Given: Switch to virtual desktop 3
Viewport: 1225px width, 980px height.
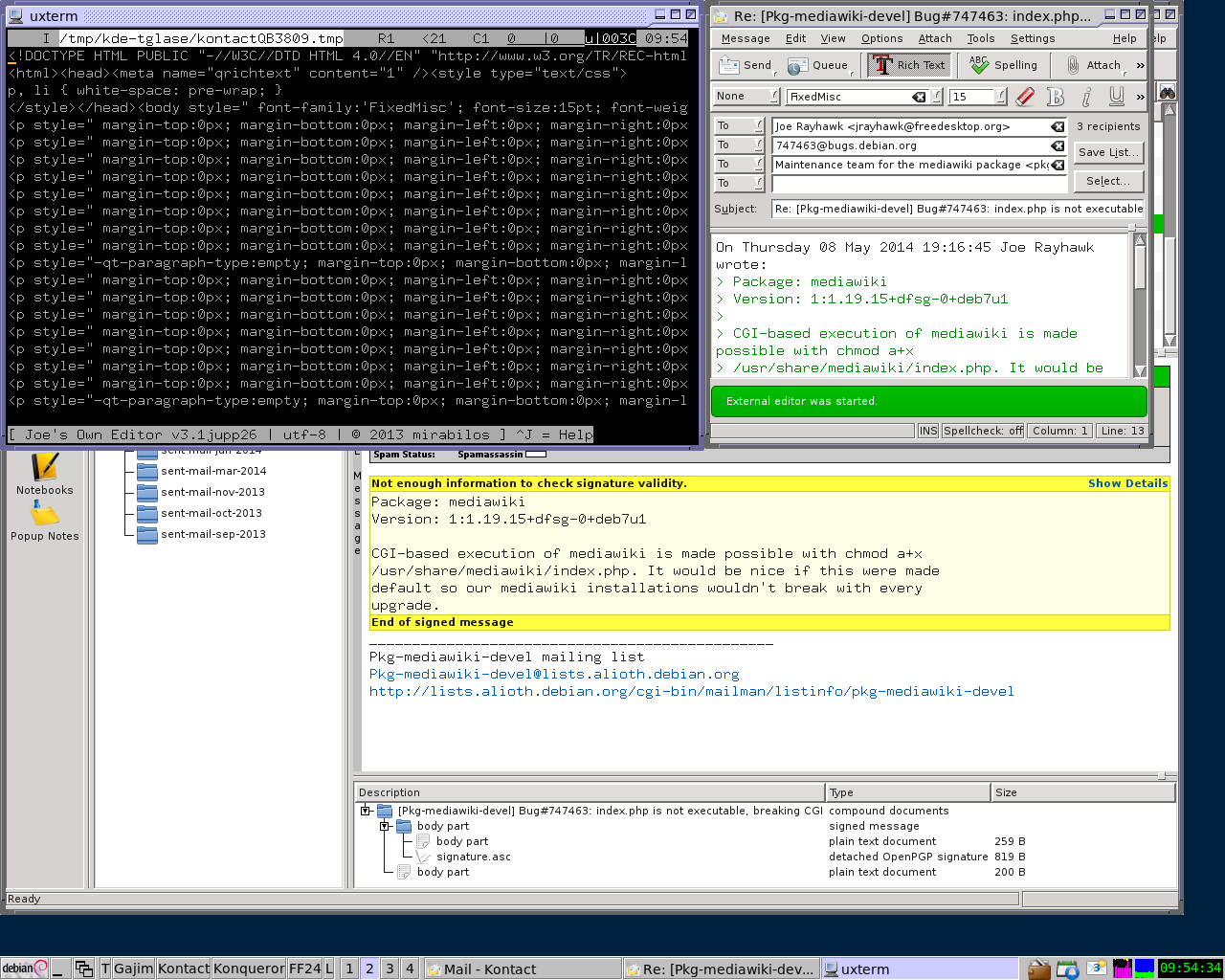Looking at the screenshot, I should tap(390, 969).
